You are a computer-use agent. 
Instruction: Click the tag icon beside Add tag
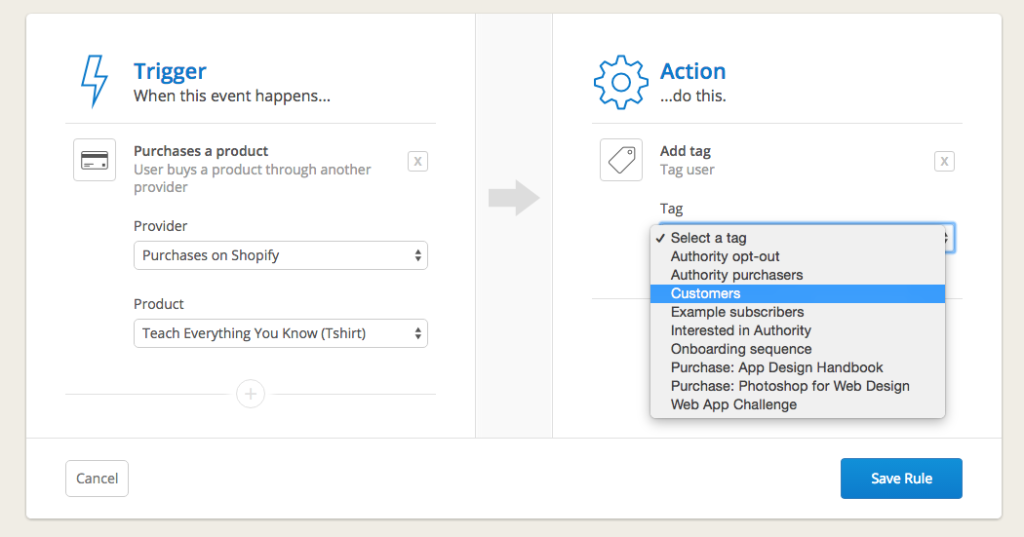621,160
